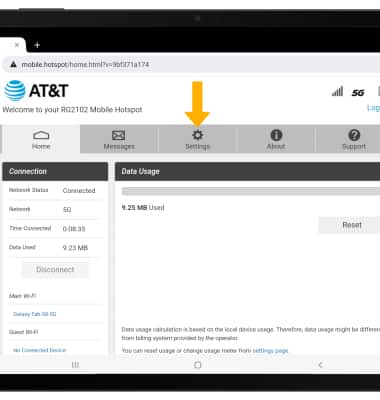
Task: Click the AT&T globe logo
Action: click(15, 91)
